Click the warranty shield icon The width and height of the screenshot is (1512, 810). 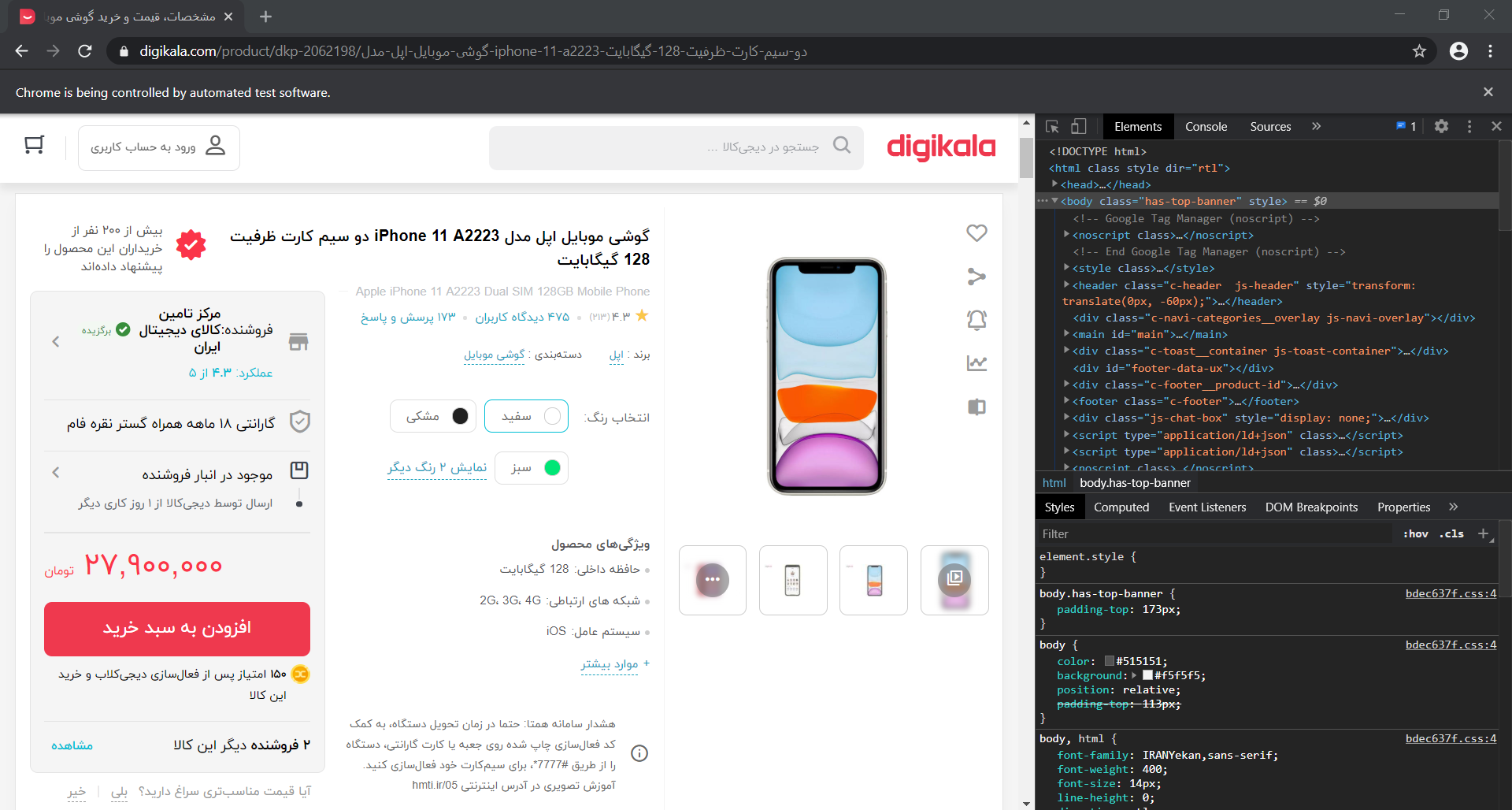[299, 422]
